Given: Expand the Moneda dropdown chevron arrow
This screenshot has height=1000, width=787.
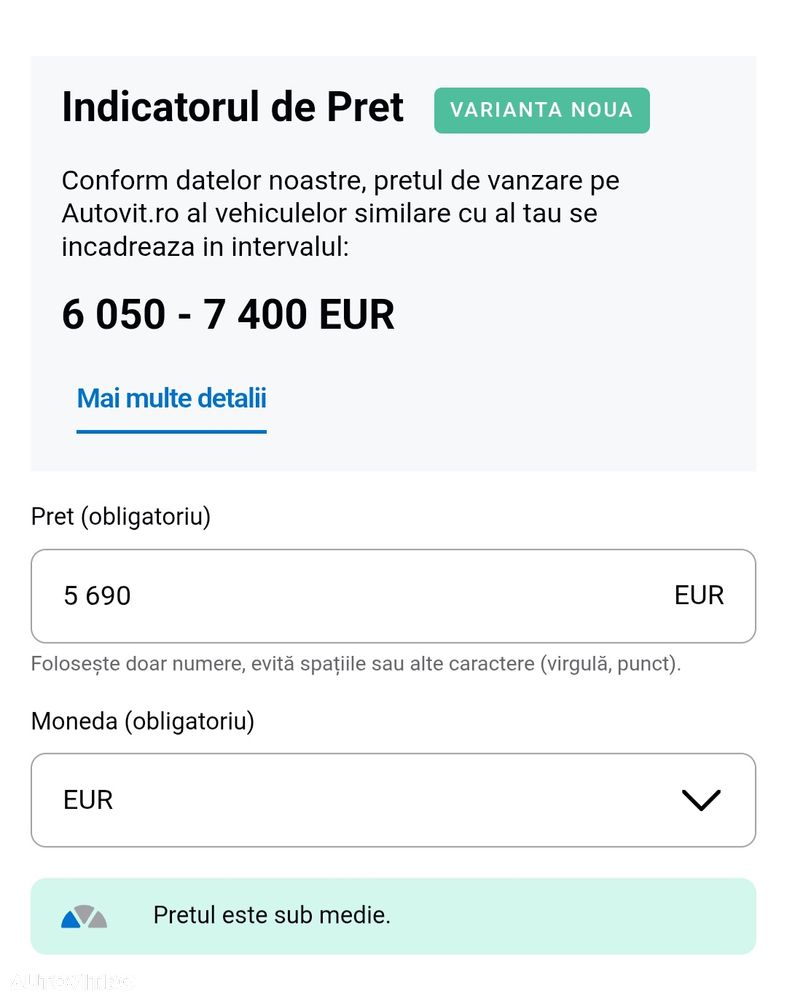Looking at the screenshot, I should [700, 800].
